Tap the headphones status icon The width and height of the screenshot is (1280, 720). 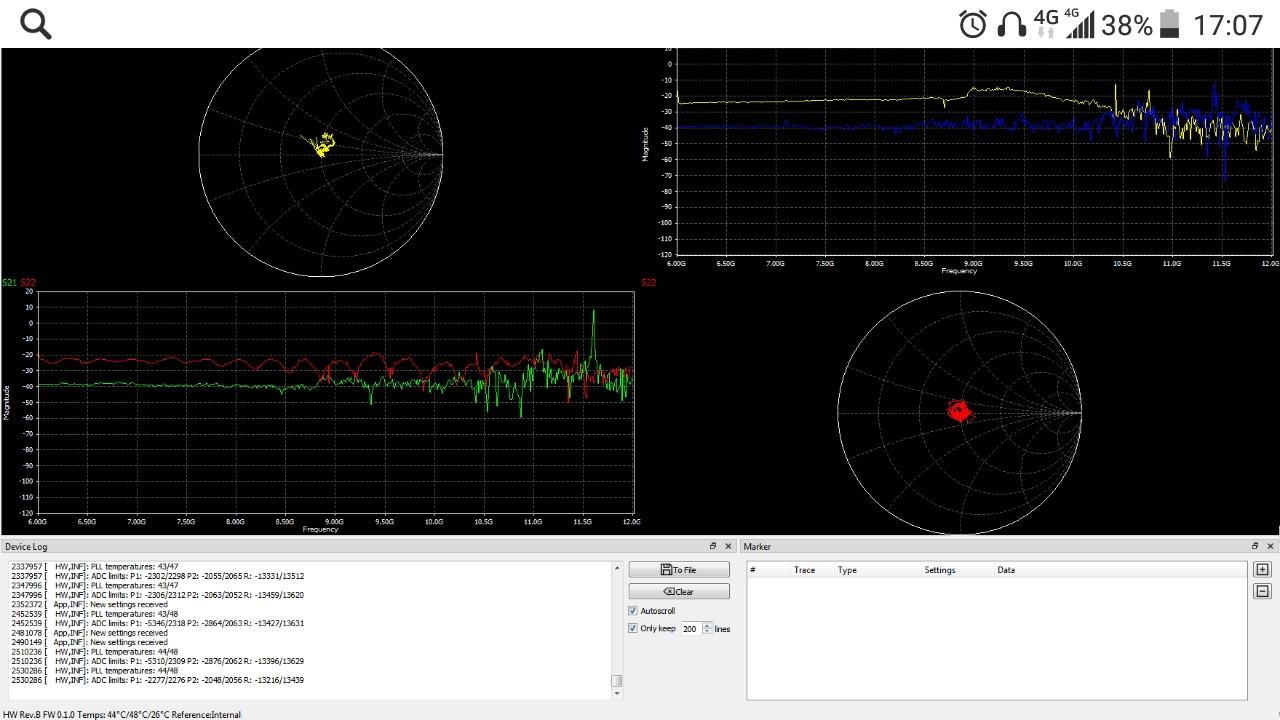point(1011,24)
